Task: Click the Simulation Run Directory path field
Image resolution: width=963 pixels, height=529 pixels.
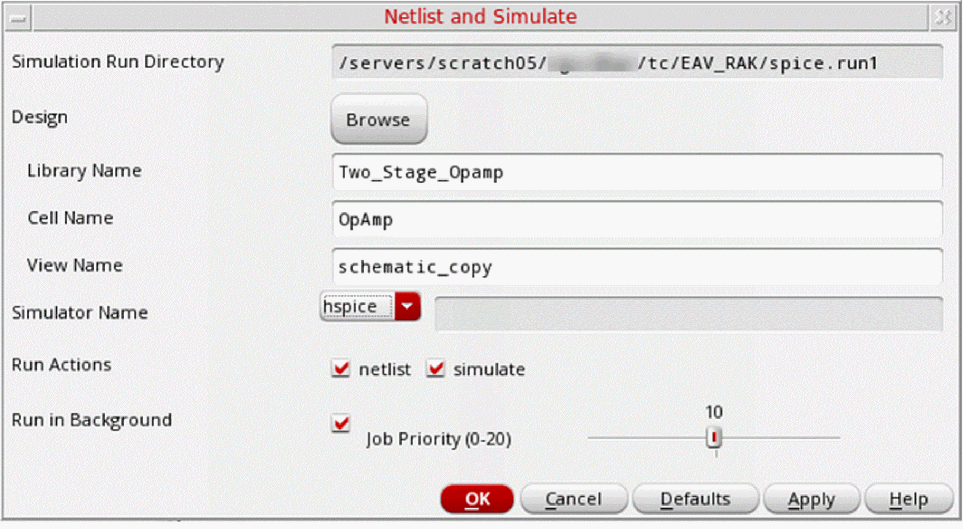Action: pos(636,63)
